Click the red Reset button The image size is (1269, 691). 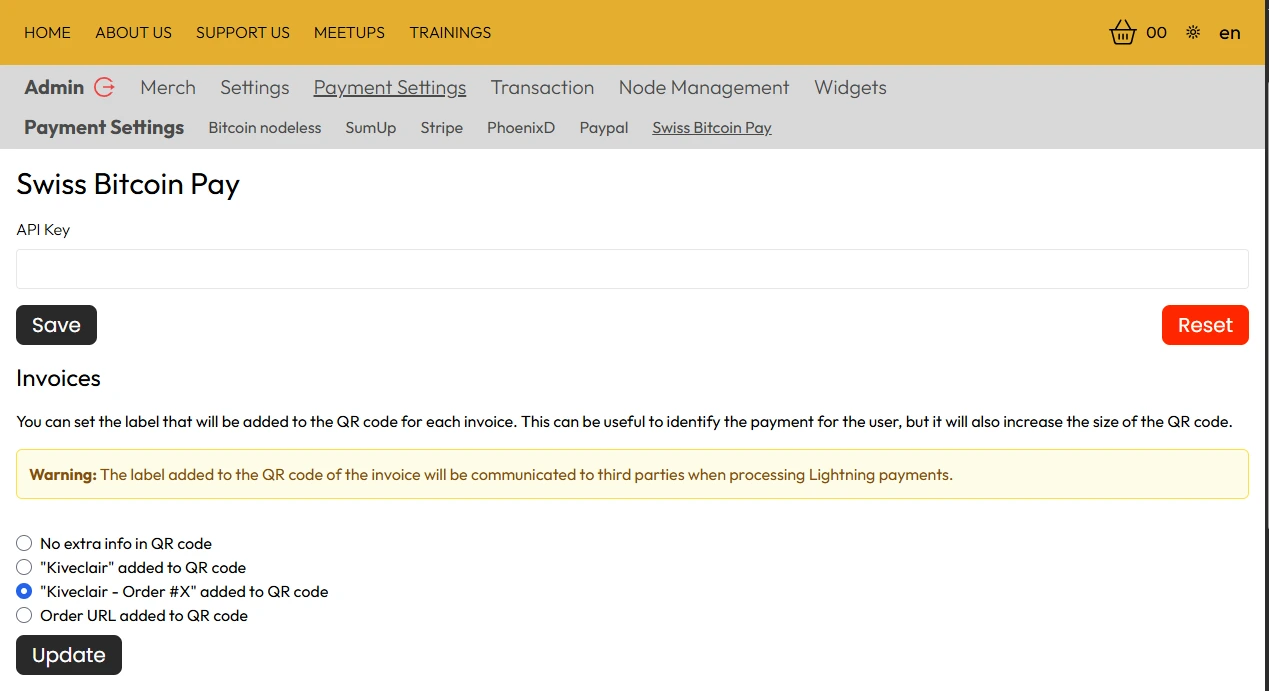point(1204,325)
